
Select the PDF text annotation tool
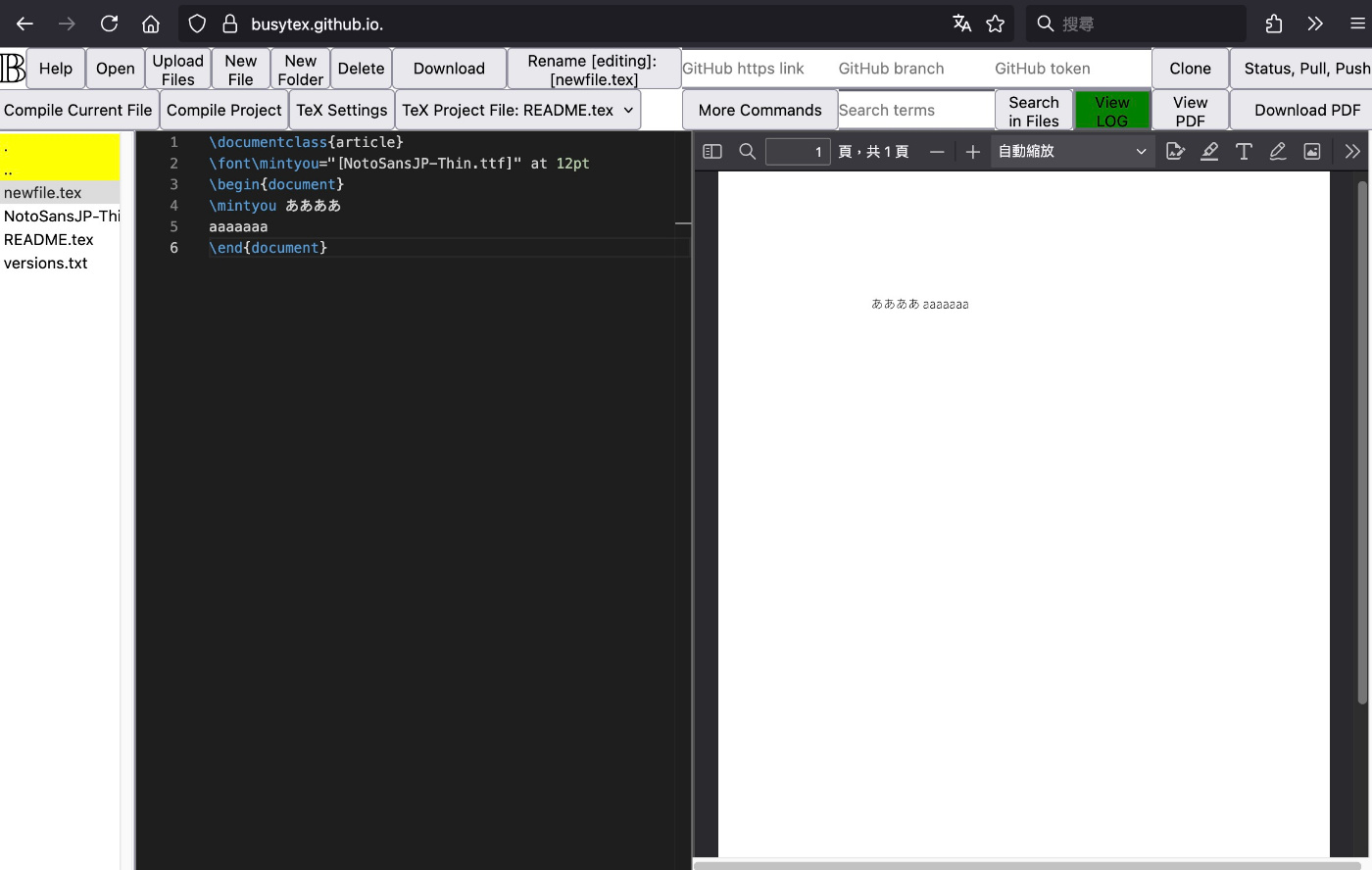[x=1244, y=151]
